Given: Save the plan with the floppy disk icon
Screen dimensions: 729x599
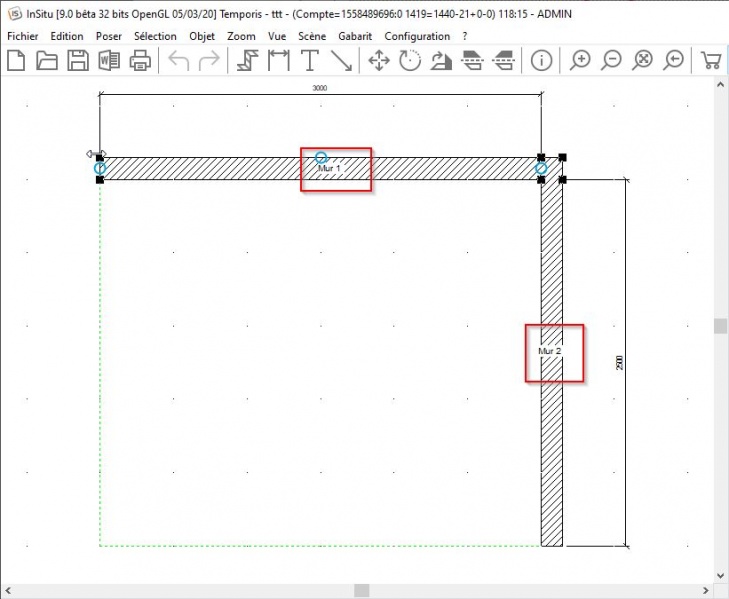Looking at the screenshot, I should pos(77,61).
